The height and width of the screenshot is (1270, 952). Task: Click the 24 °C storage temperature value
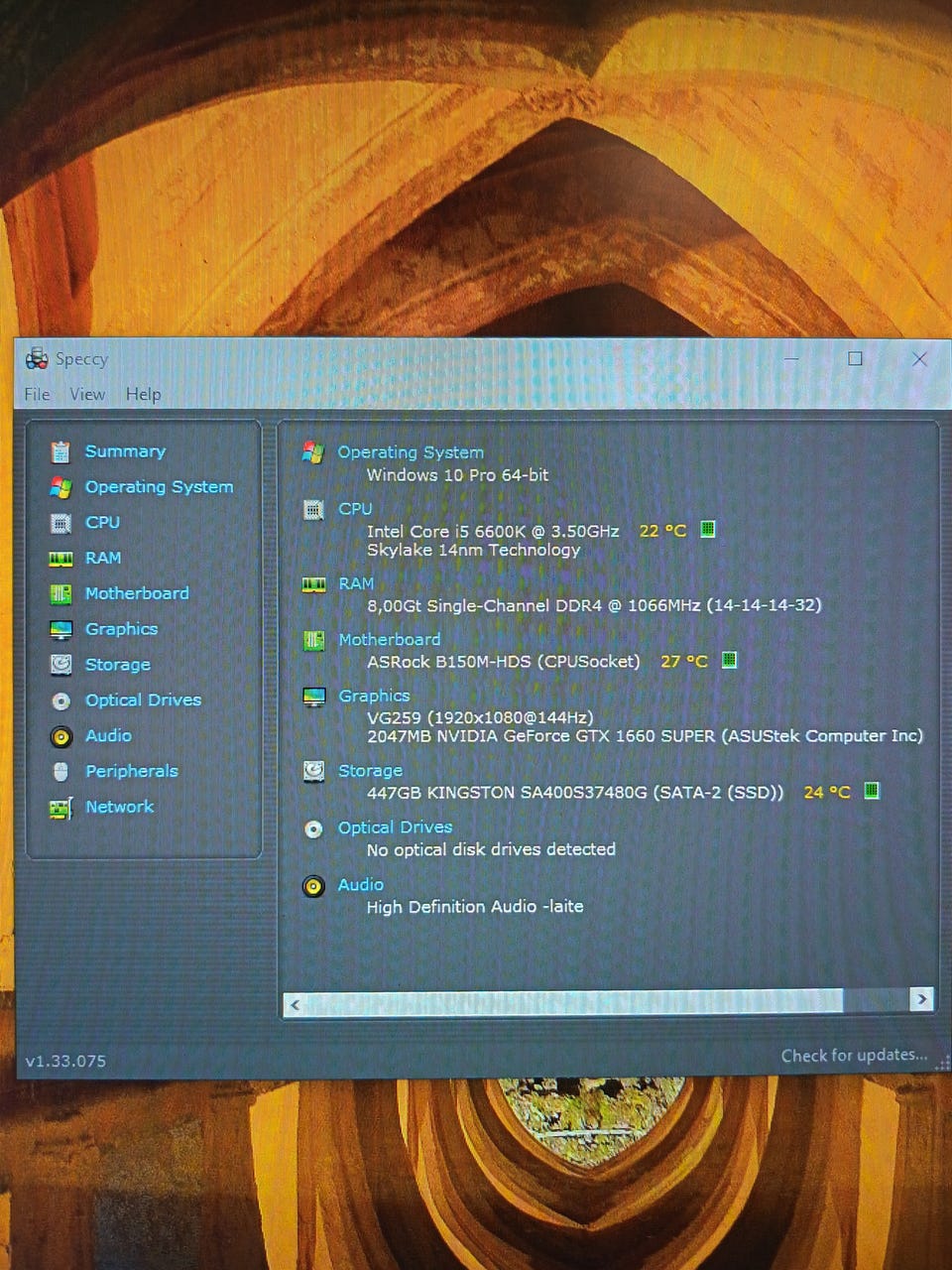(x=827, y=792)
